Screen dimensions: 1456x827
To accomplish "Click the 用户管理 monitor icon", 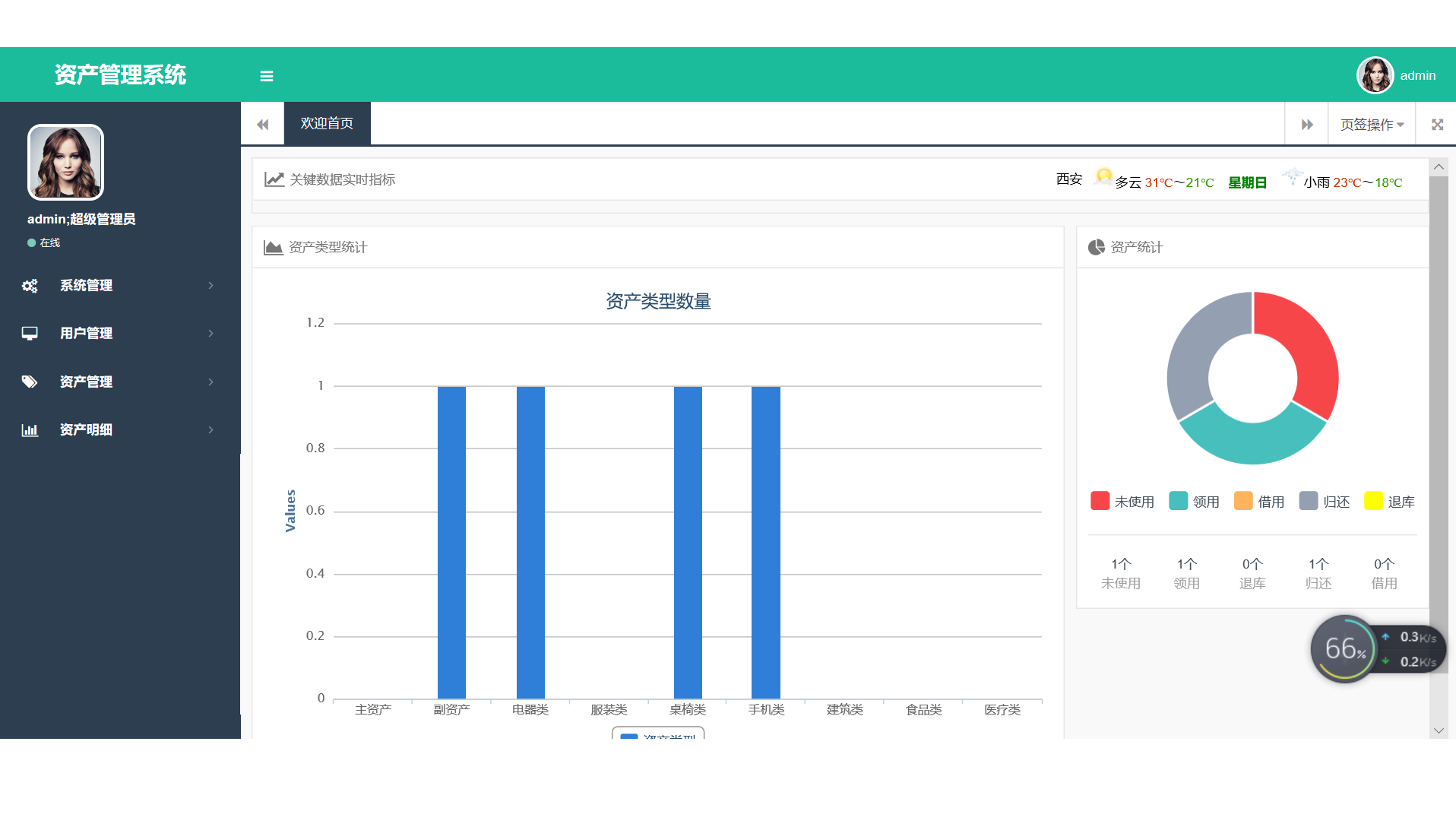I will (30, 334).
